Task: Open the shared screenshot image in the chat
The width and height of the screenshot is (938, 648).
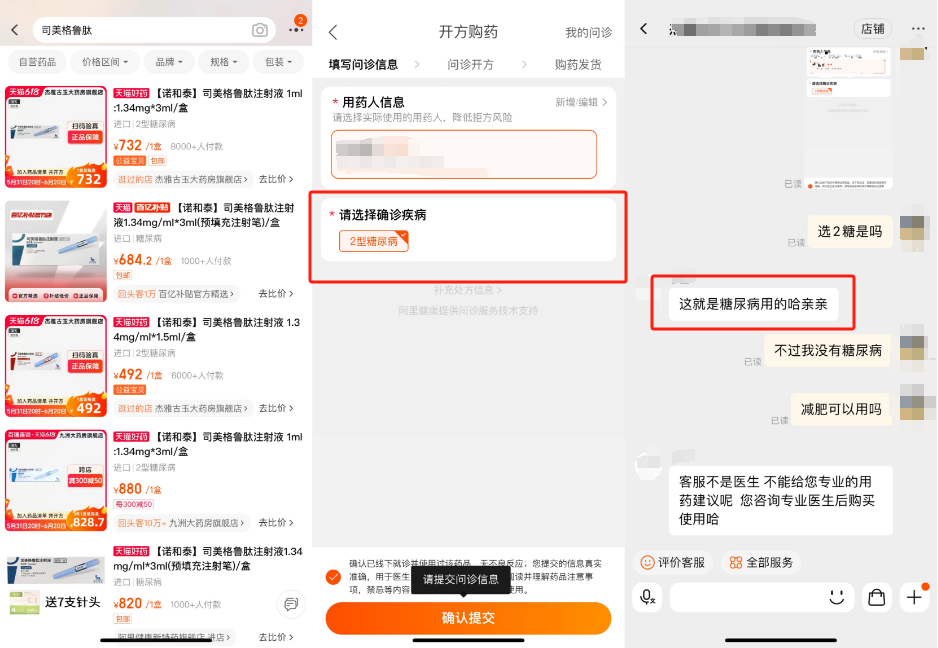Action: (848, 118)
